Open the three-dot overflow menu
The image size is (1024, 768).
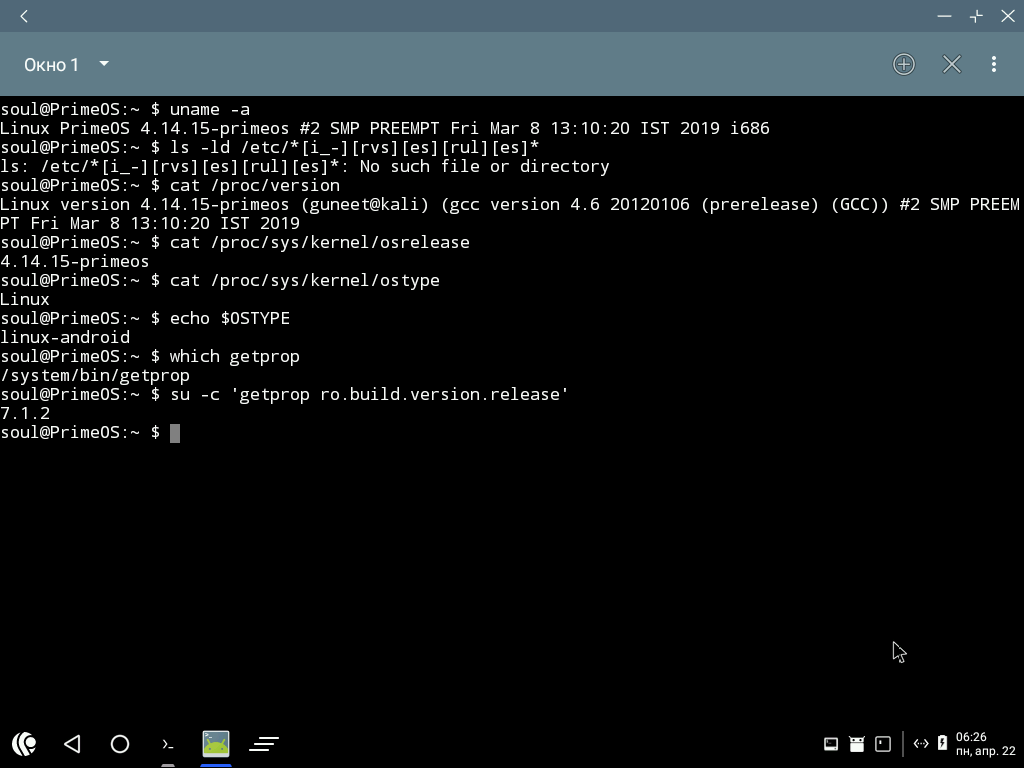[994, 64]
